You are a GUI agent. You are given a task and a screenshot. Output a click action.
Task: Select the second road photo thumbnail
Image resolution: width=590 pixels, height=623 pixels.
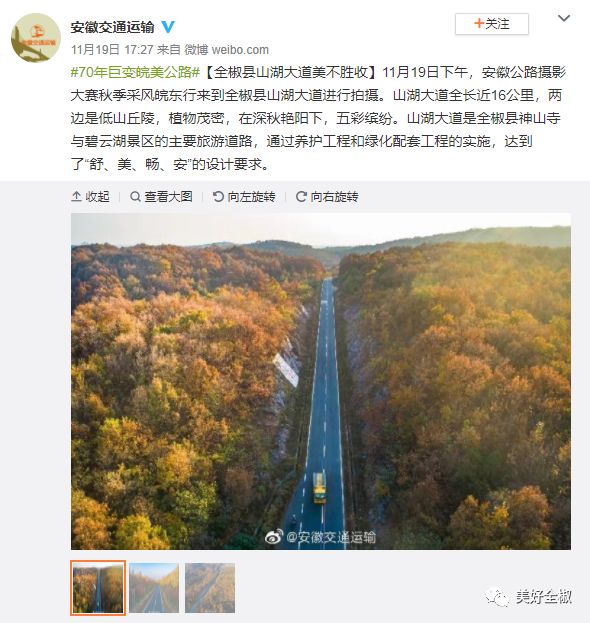154,588
